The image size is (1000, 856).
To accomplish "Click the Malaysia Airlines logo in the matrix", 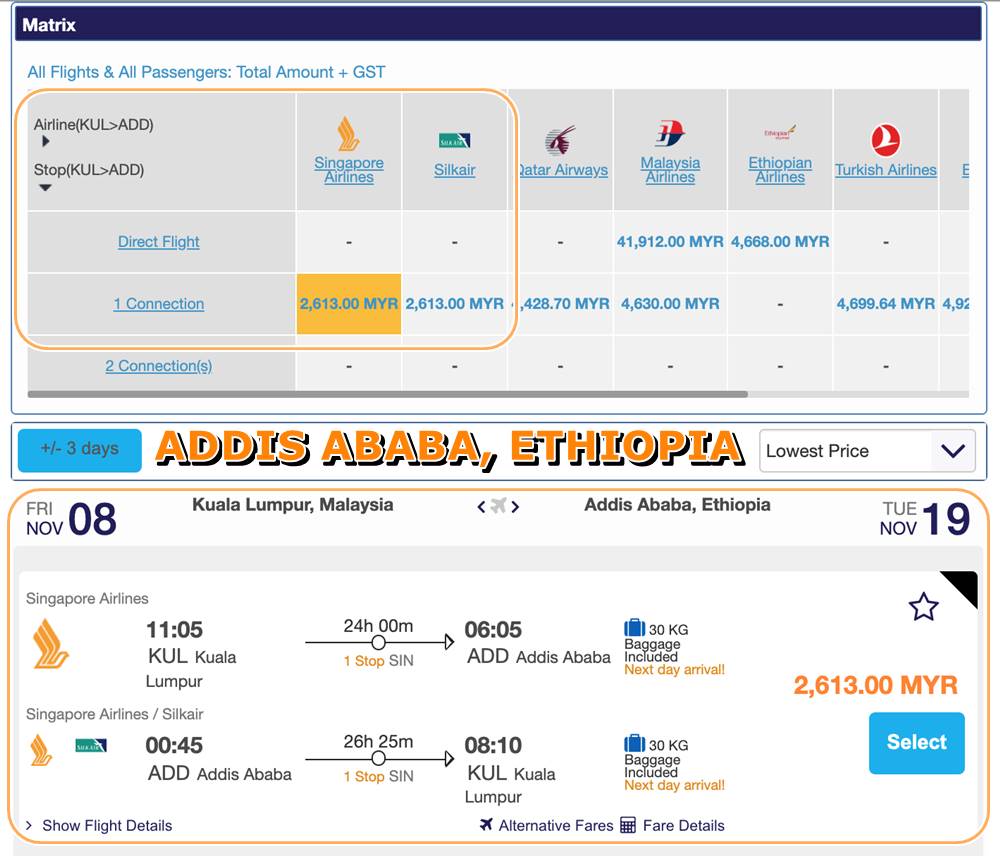I will click(x=670, y=133).
